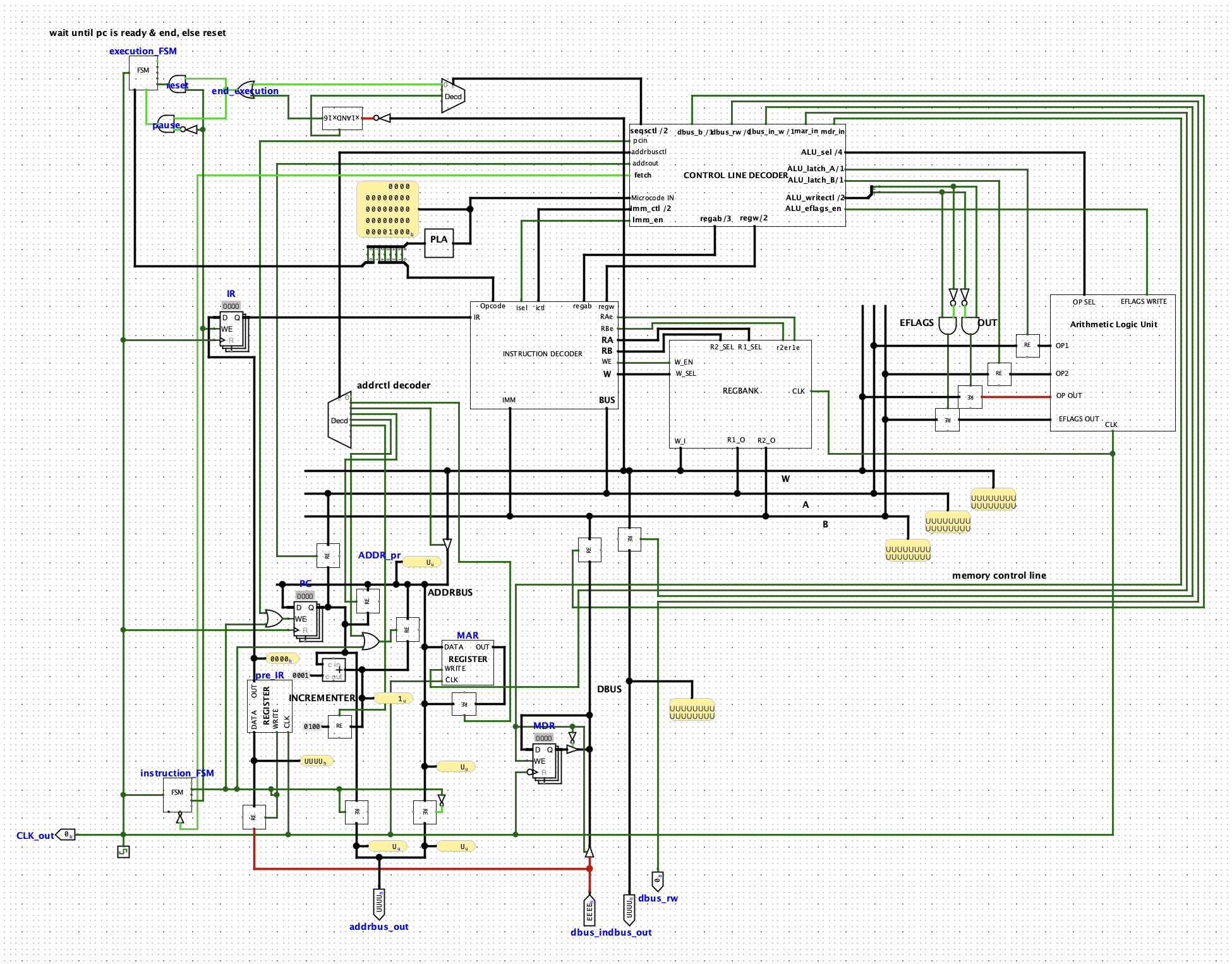Click the yellow UUUUUUUU probe near DBUS
Screen dimensions: 1232x964
(x=692, y=709)
